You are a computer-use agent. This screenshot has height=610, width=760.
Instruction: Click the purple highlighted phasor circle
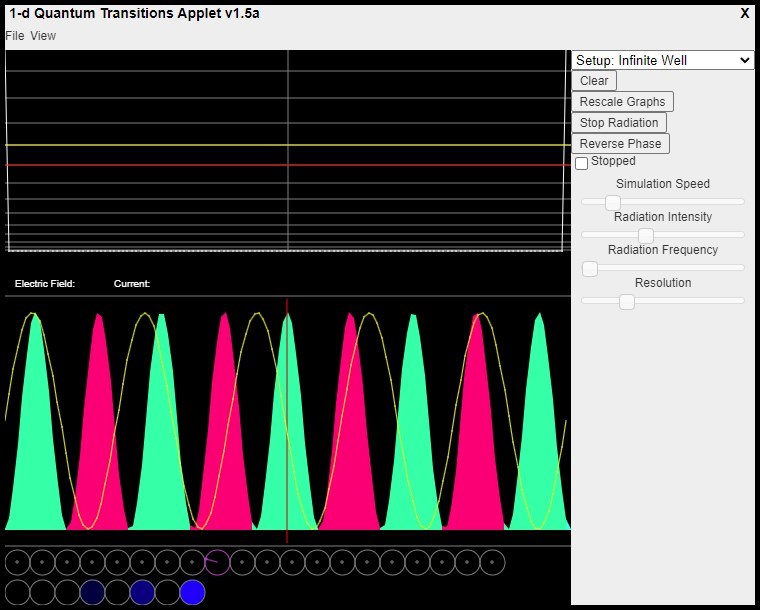pos(217,563)
